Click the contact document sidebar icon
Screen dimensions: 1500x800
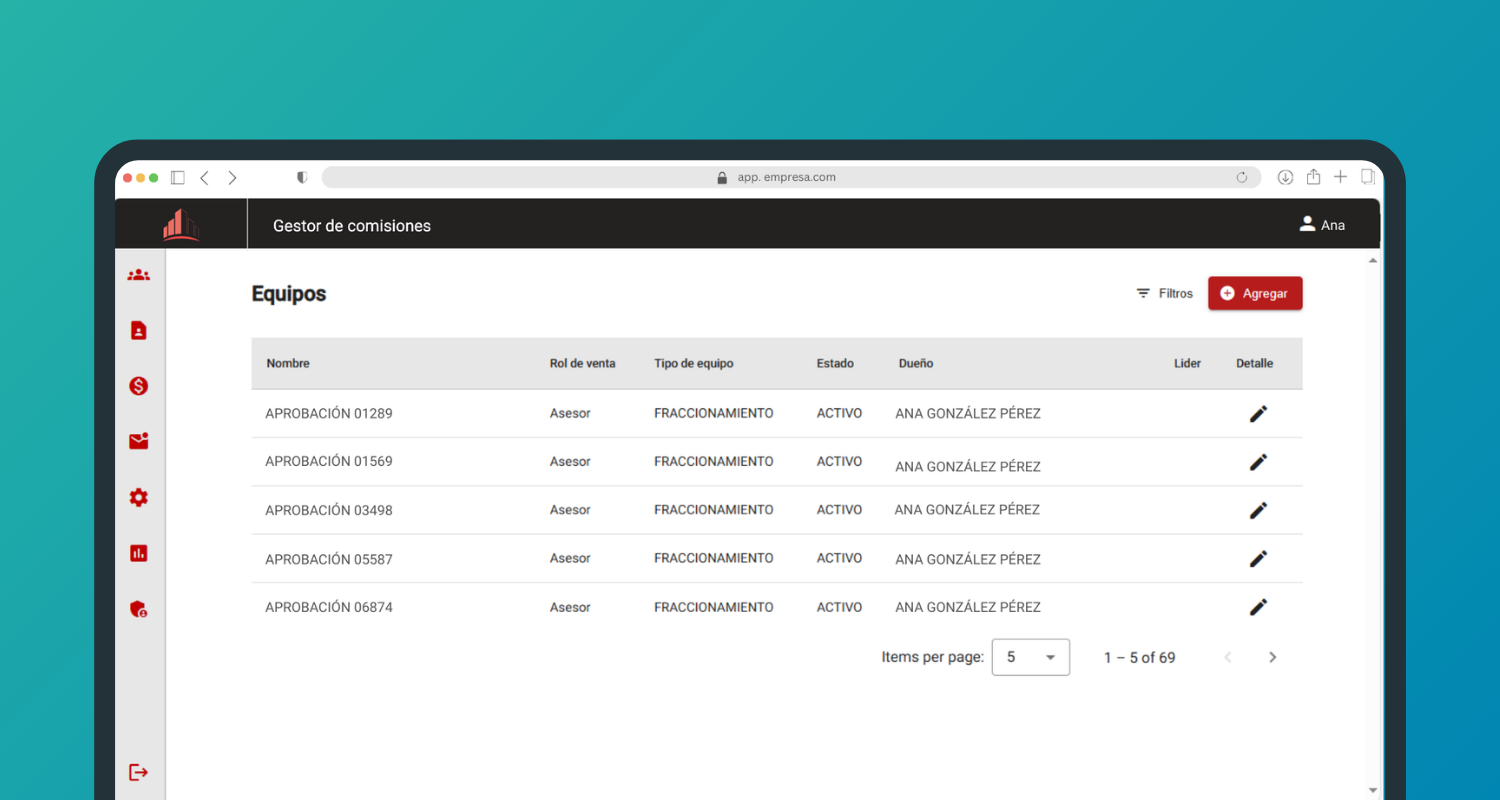pos(139,330)
